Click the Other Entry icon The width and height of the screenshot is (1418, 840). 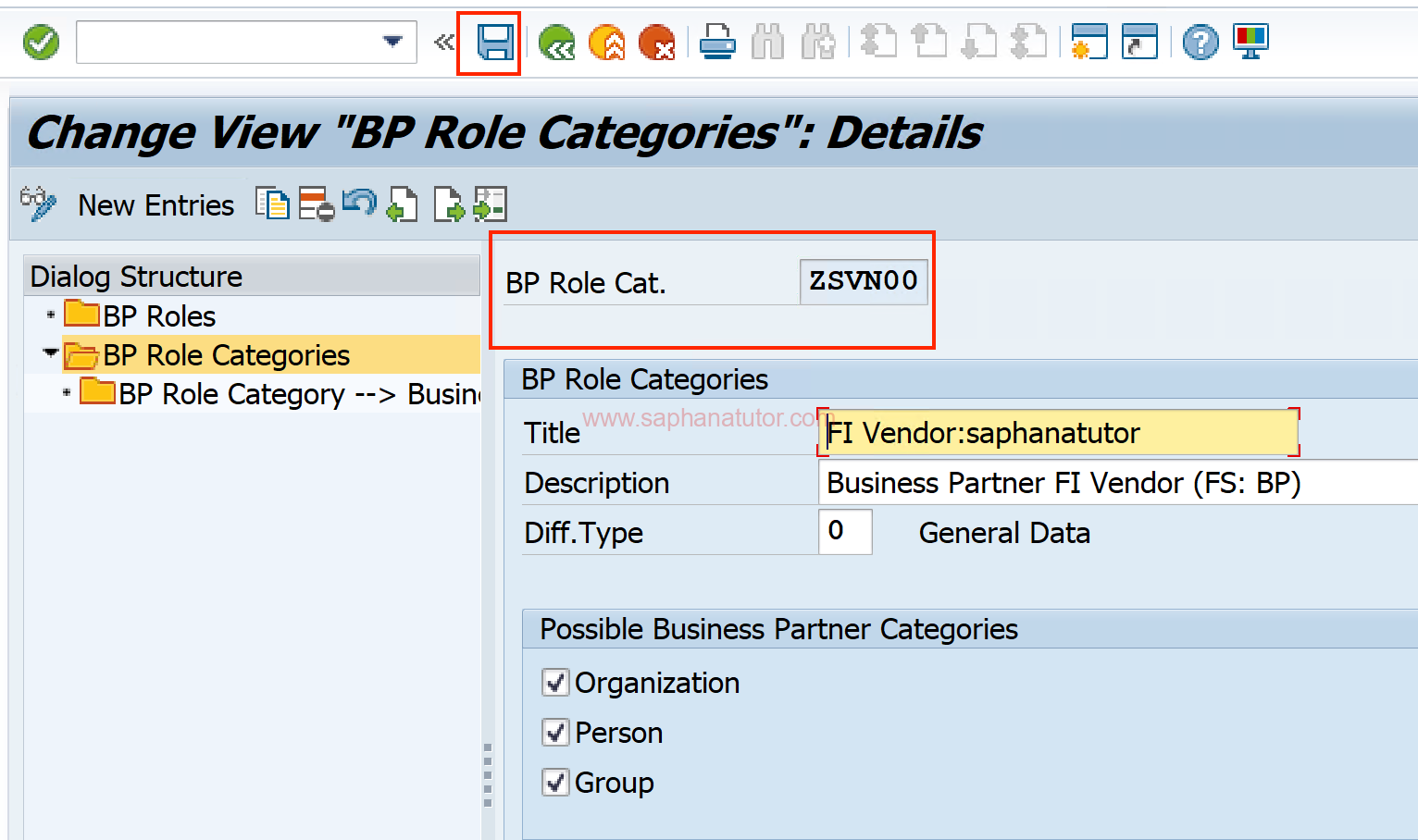coord(491,204)
